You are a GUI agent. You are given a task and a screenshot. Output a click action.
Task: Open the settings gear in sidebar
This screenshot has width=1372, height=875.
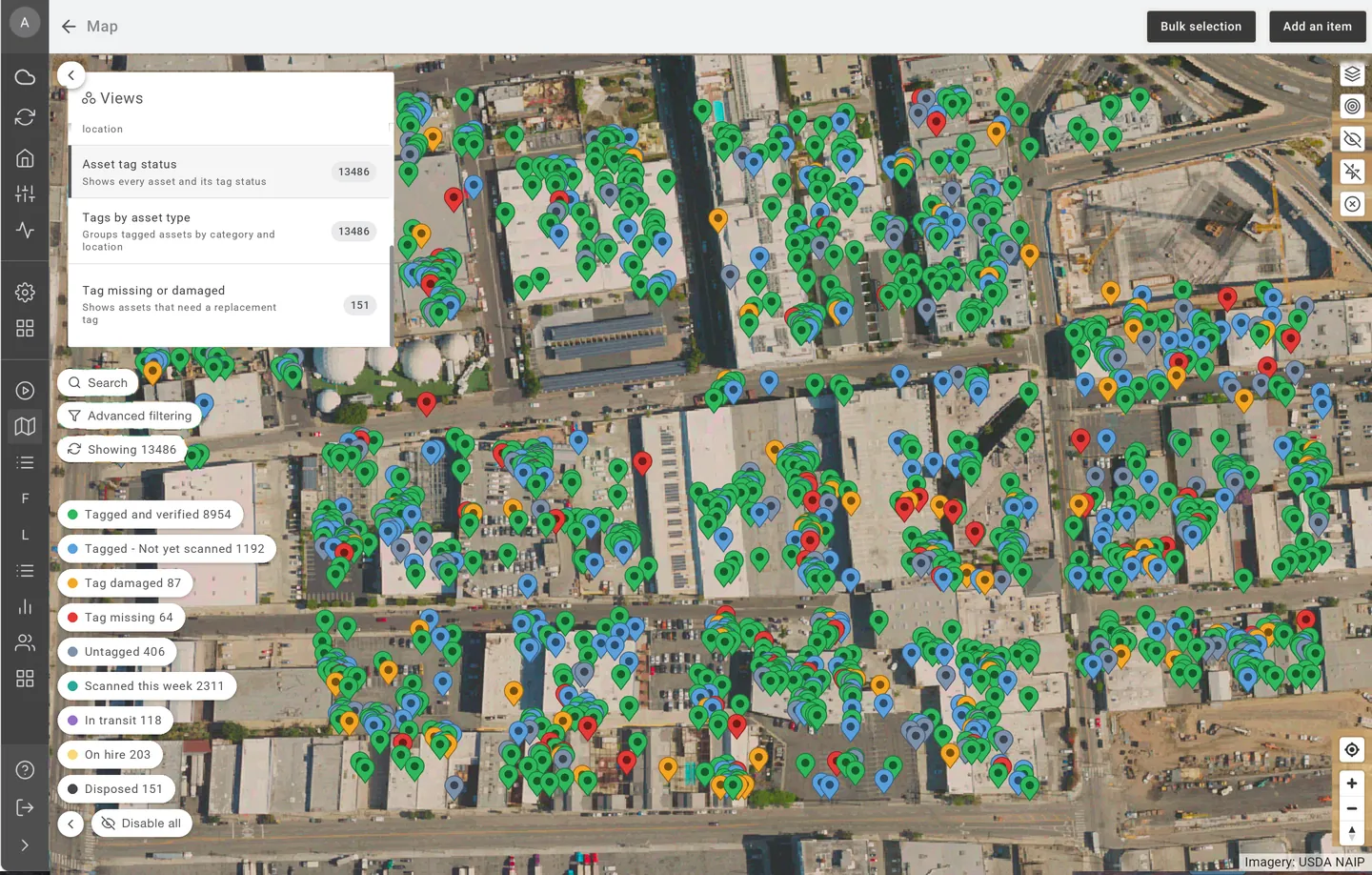tap(25, 293)
